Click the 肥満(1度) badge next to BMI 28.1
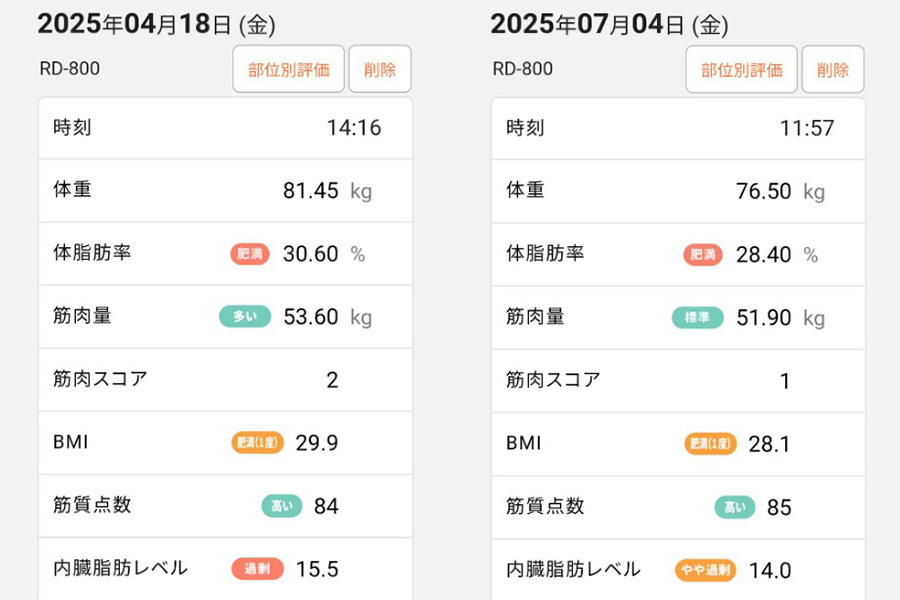The width and height of the screenshot is (900, 600). click(710, 444)
